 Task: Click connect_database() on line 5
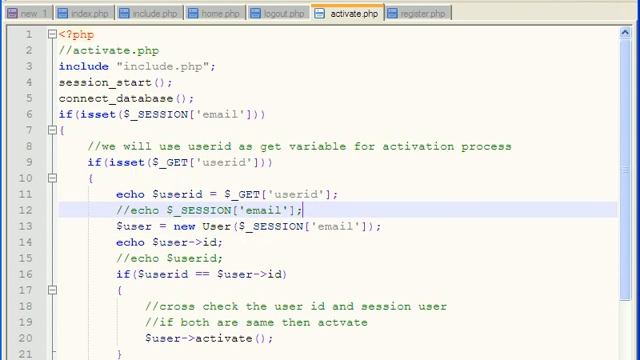123,99
